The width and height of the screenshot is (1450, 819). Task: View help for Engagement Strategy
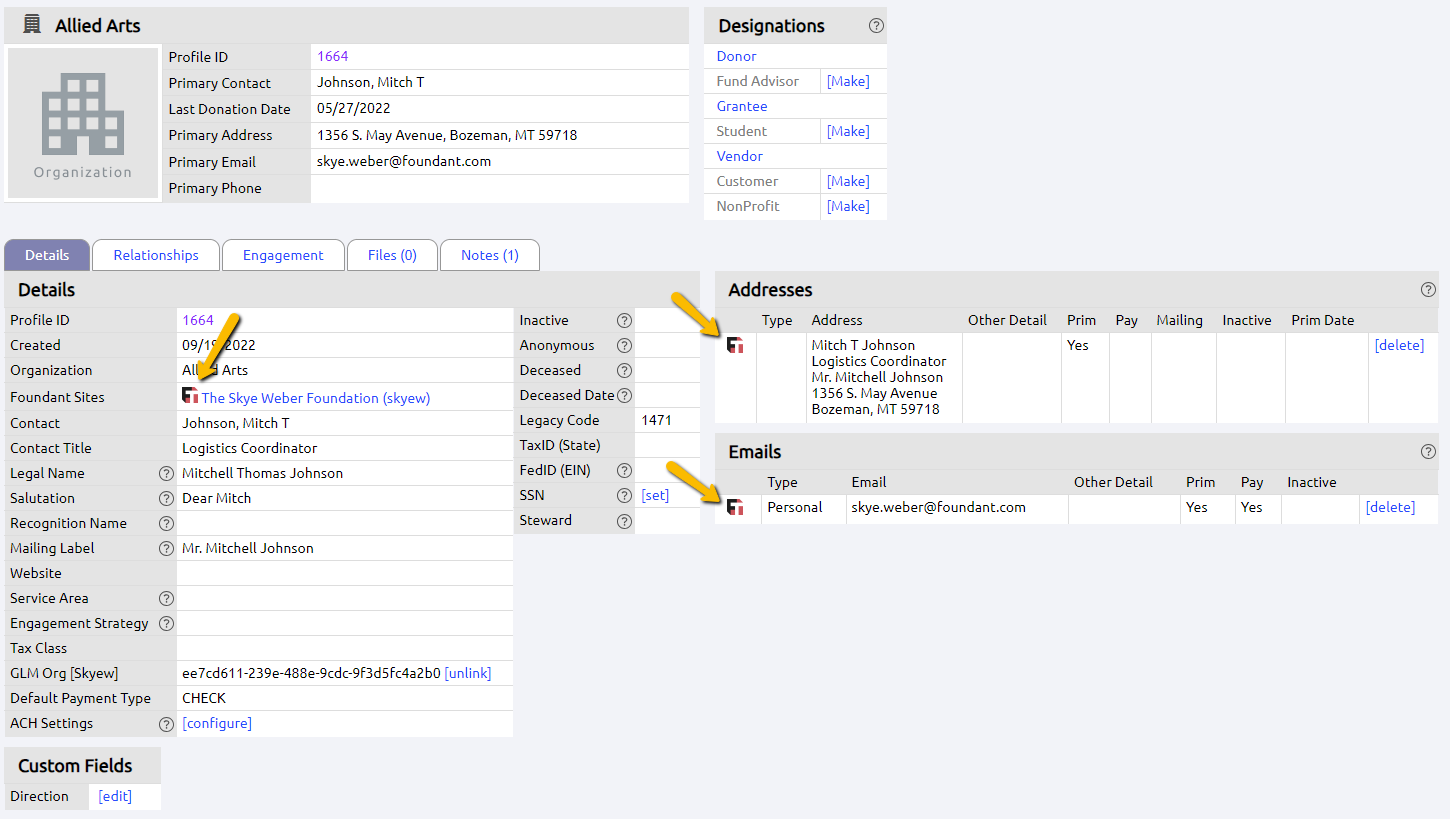coord(166,623)
